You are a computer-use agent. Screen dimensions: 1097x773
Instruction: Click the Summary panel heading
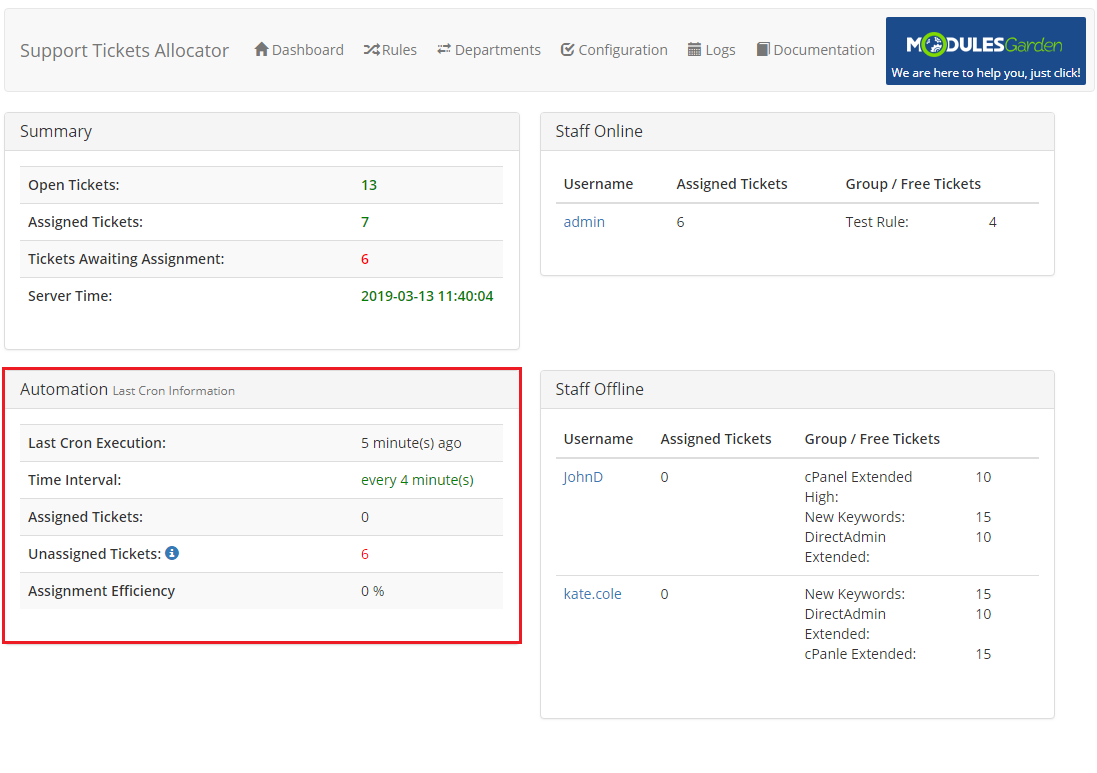(x=56, y=132)
